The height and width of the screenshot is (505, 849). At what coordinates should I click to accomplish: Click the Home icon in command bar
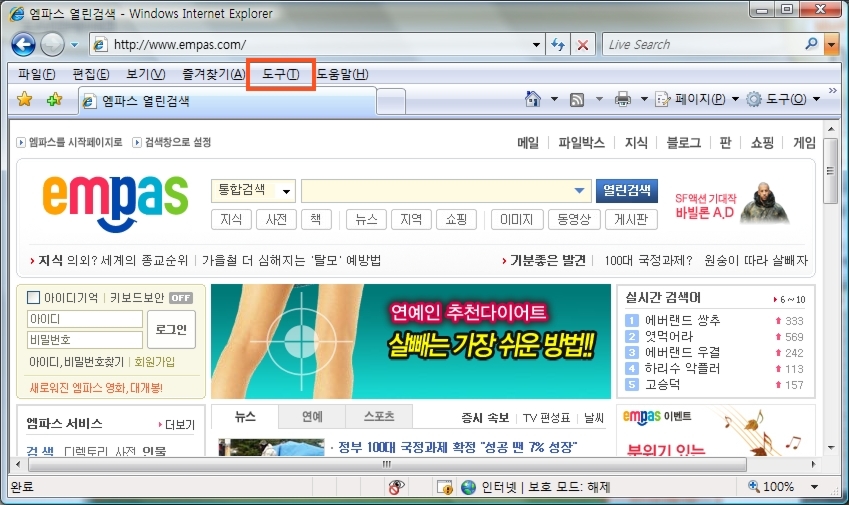pyautogui.click(x=533, y=99)
